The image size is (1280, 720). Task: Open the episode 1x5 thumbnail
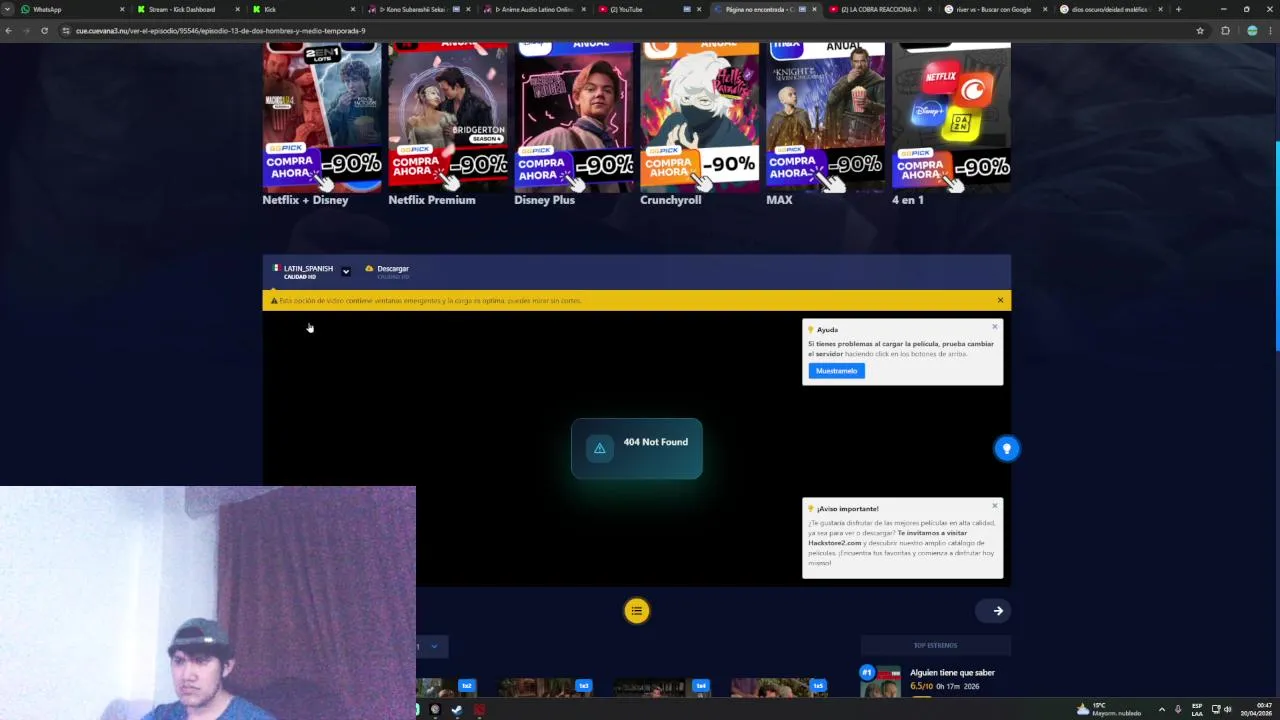(779, 687)
